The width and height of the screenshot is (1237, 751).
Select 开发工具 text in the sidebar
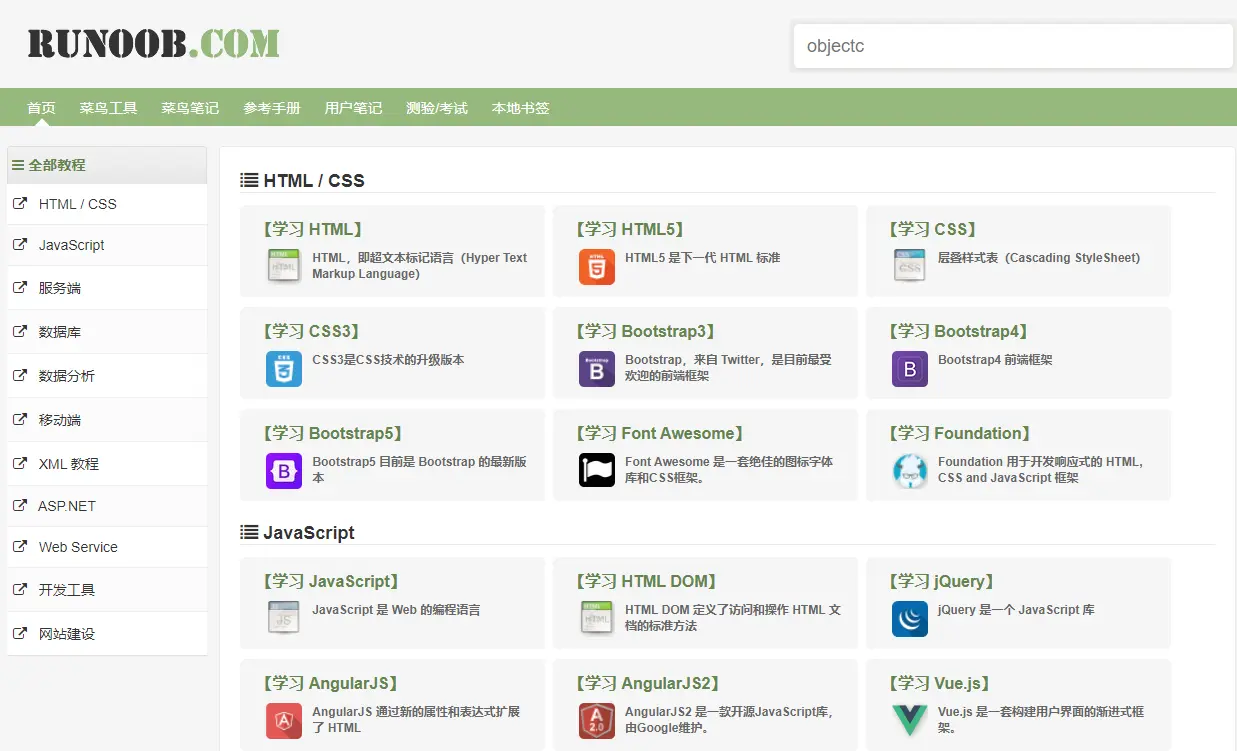click(67, 590)
